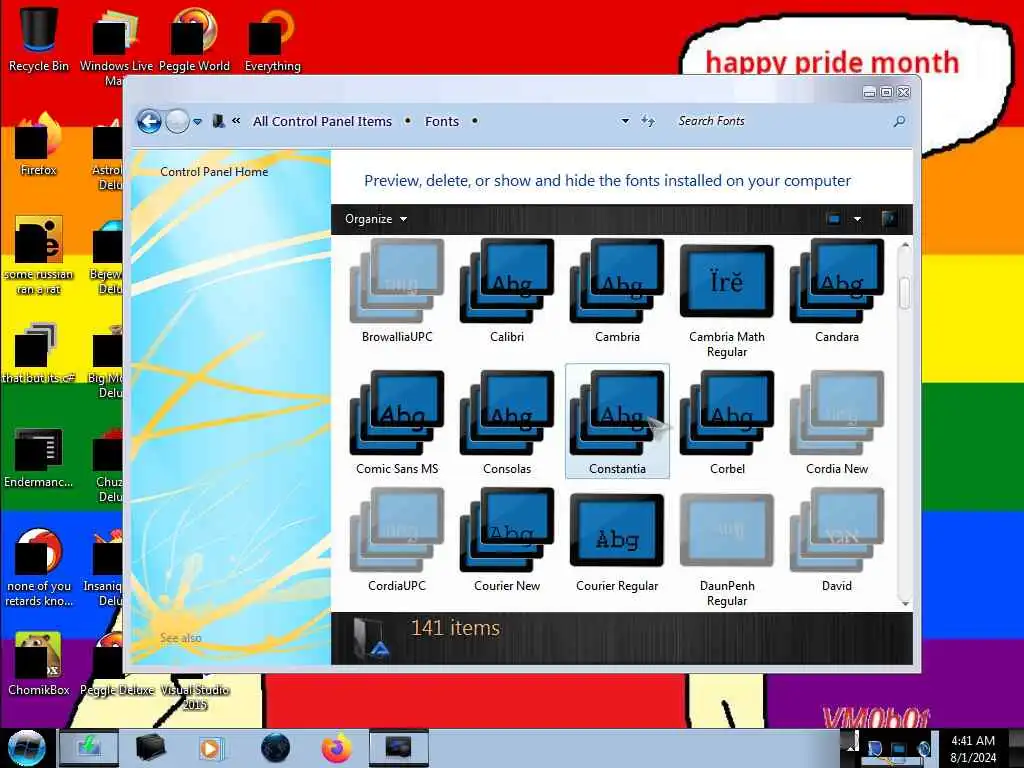Click the Forward navigation button
Screen dimensions: 1024x768
177,121
